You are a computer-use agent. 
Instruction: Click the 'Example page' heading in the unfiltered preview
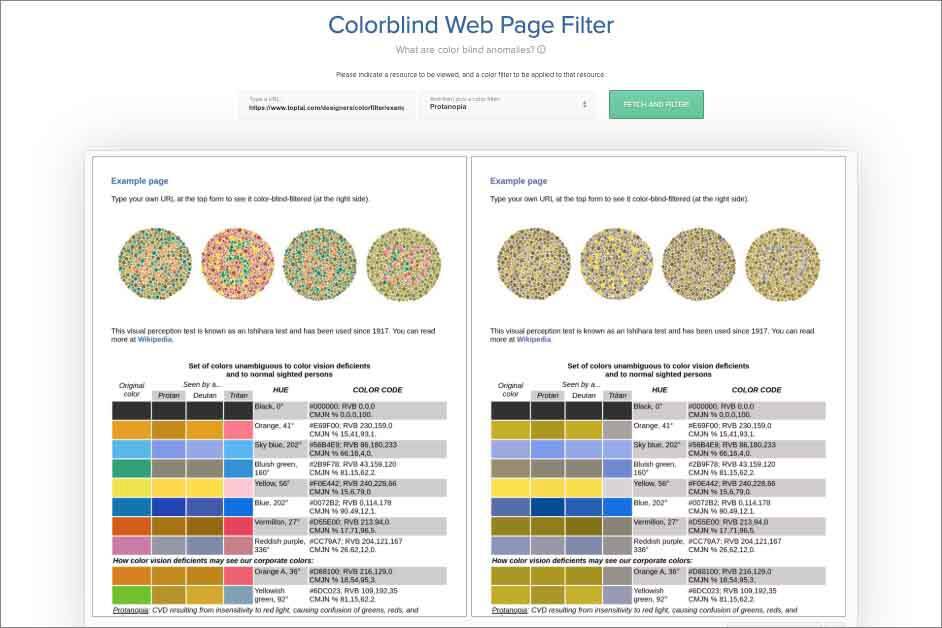[139, 181]
